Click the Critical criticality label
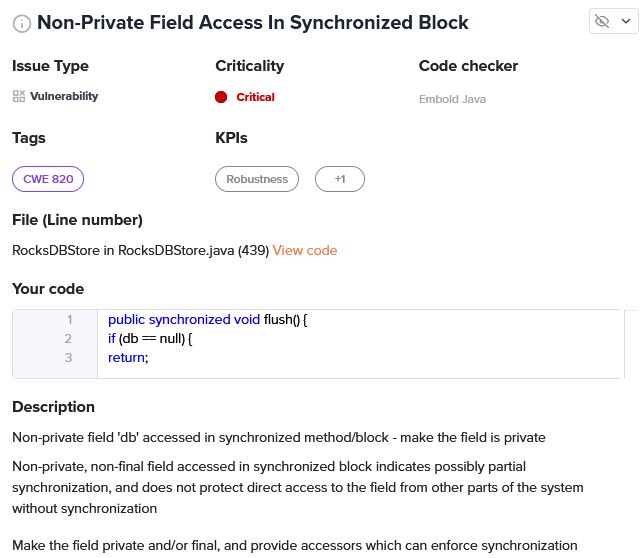This screenshot has width=643, height=558. pos(255,97)
